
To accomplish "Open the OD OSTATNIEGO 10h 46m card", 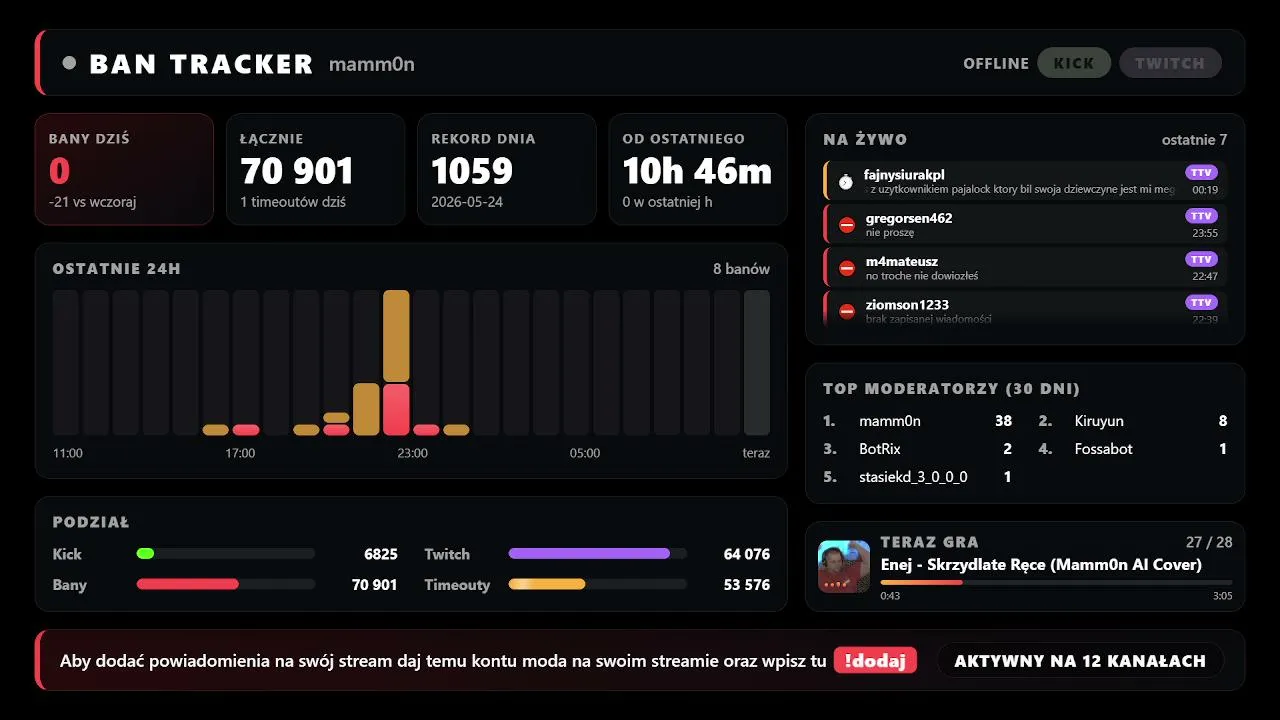I will [698, 169].
